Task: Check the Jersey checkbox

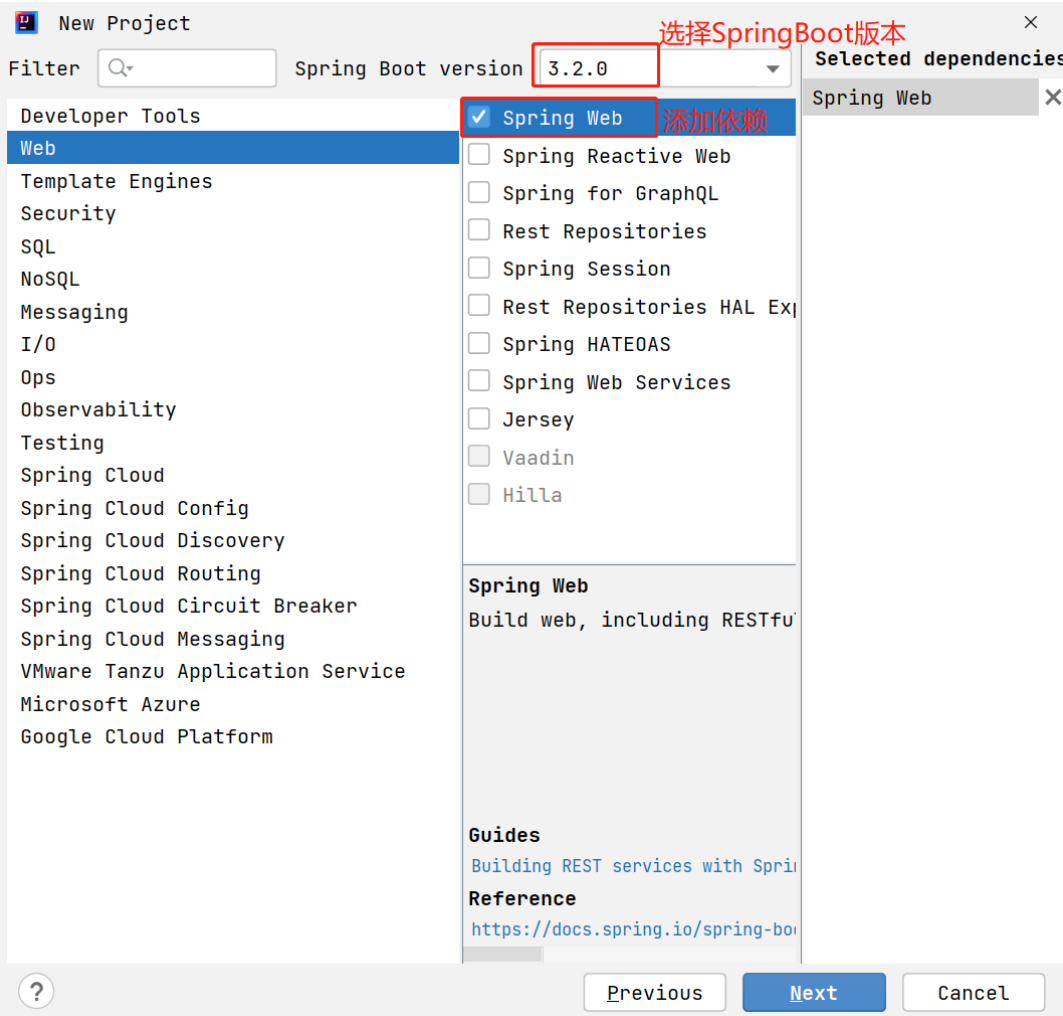Action: pos(479,419)
